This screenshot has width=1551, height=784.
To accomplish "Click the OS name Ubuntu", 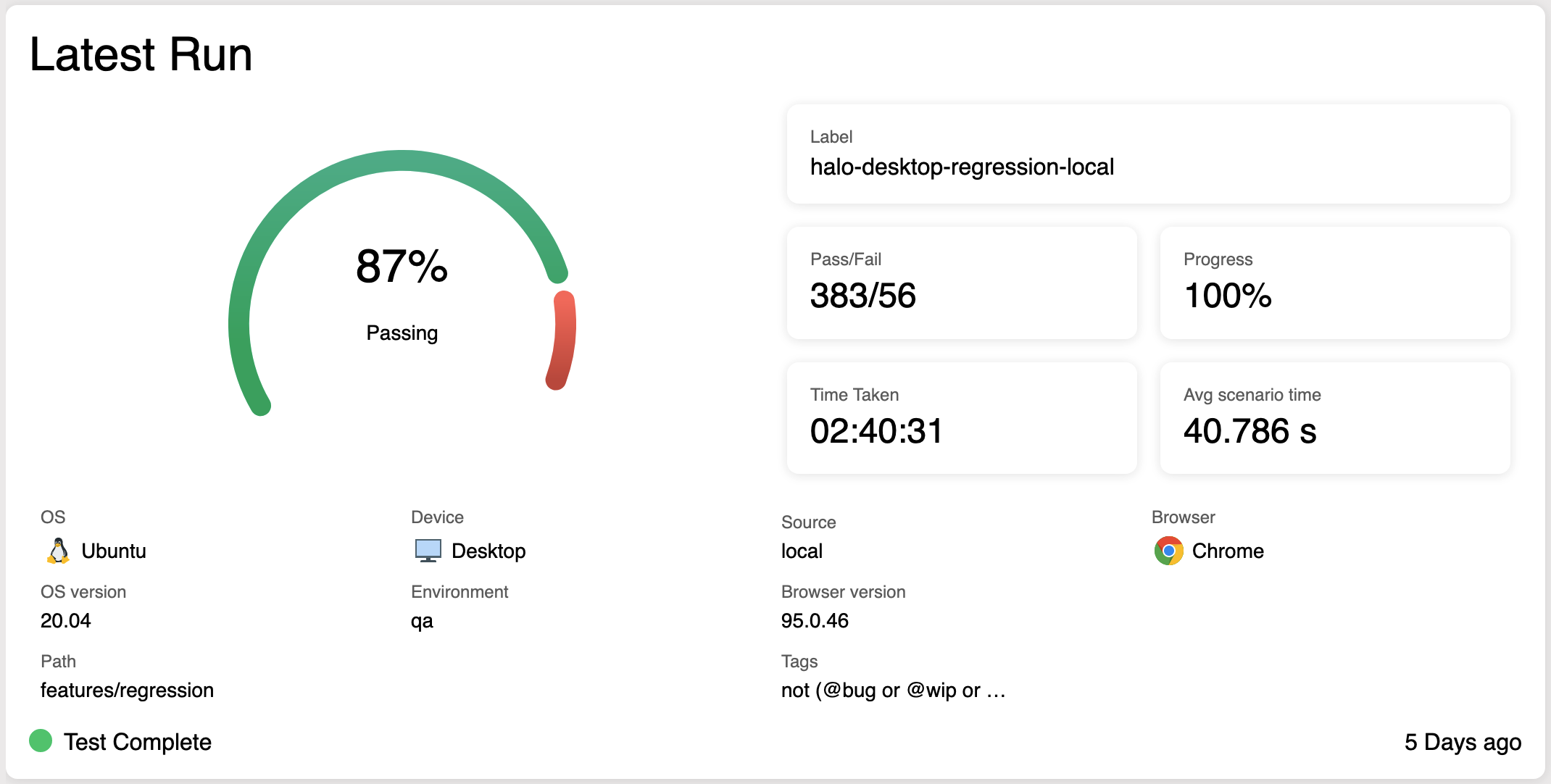I will coord(114,551).
